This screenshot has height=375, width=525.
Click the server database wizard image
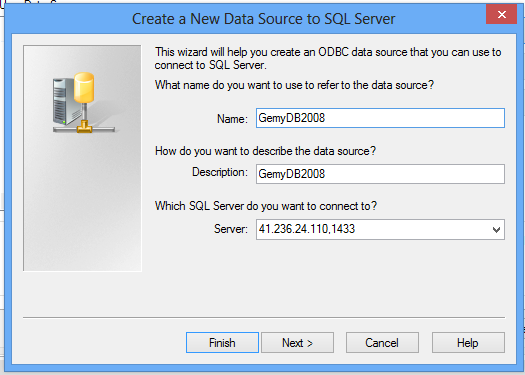[x=82, y=158]
